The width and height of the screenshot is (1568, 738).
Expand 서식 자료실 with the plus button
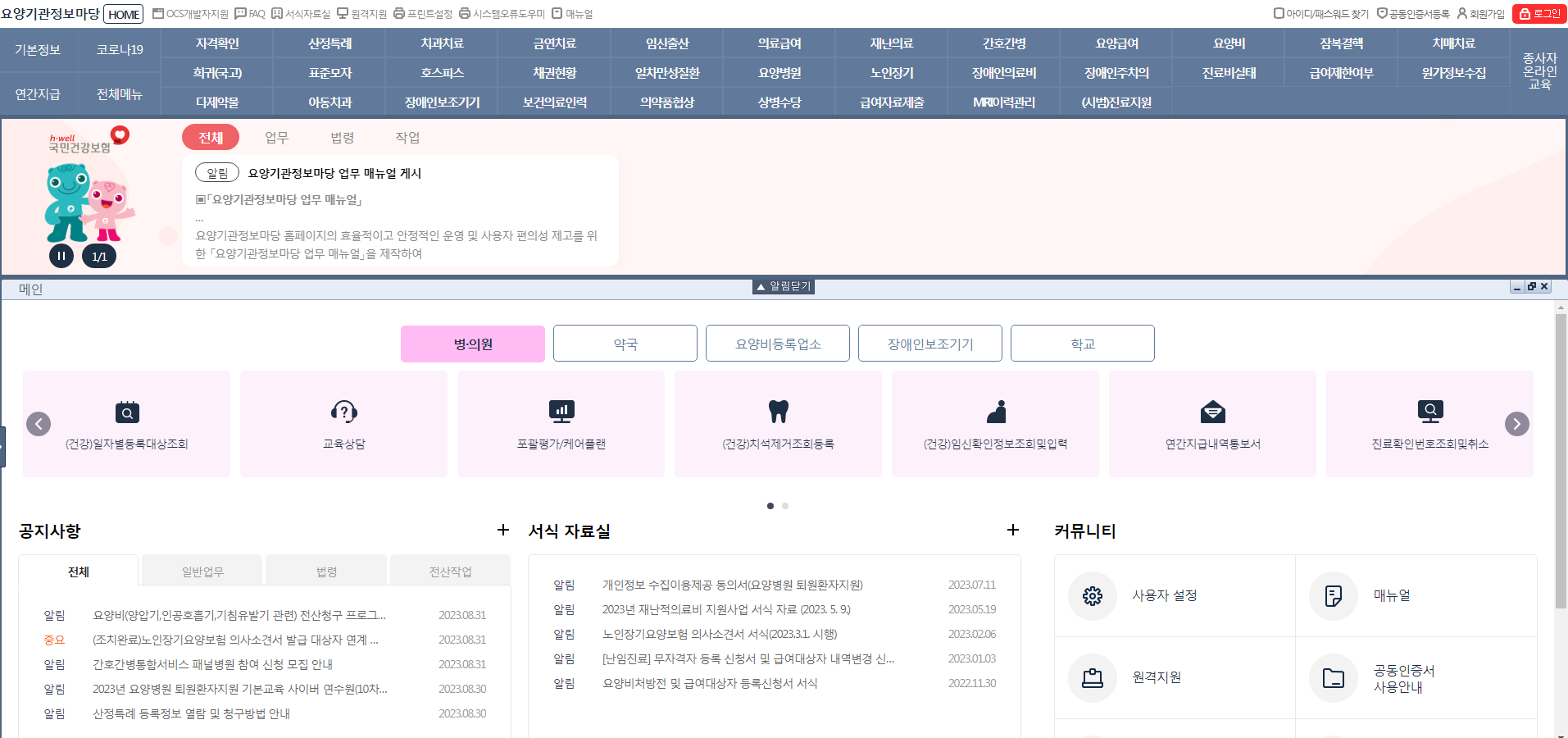coord(1013,531)
